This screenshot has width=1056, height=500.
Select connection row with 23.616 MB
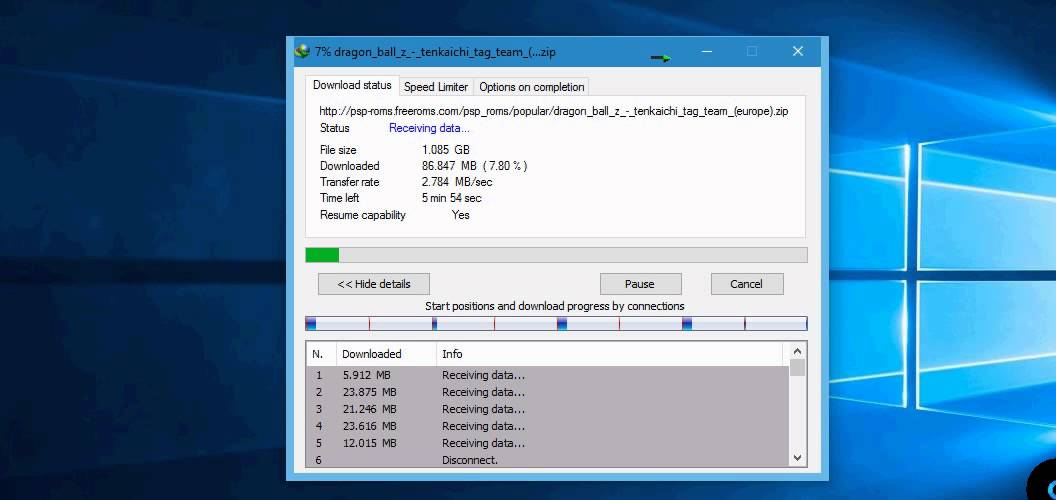click(x=548, y=426)
